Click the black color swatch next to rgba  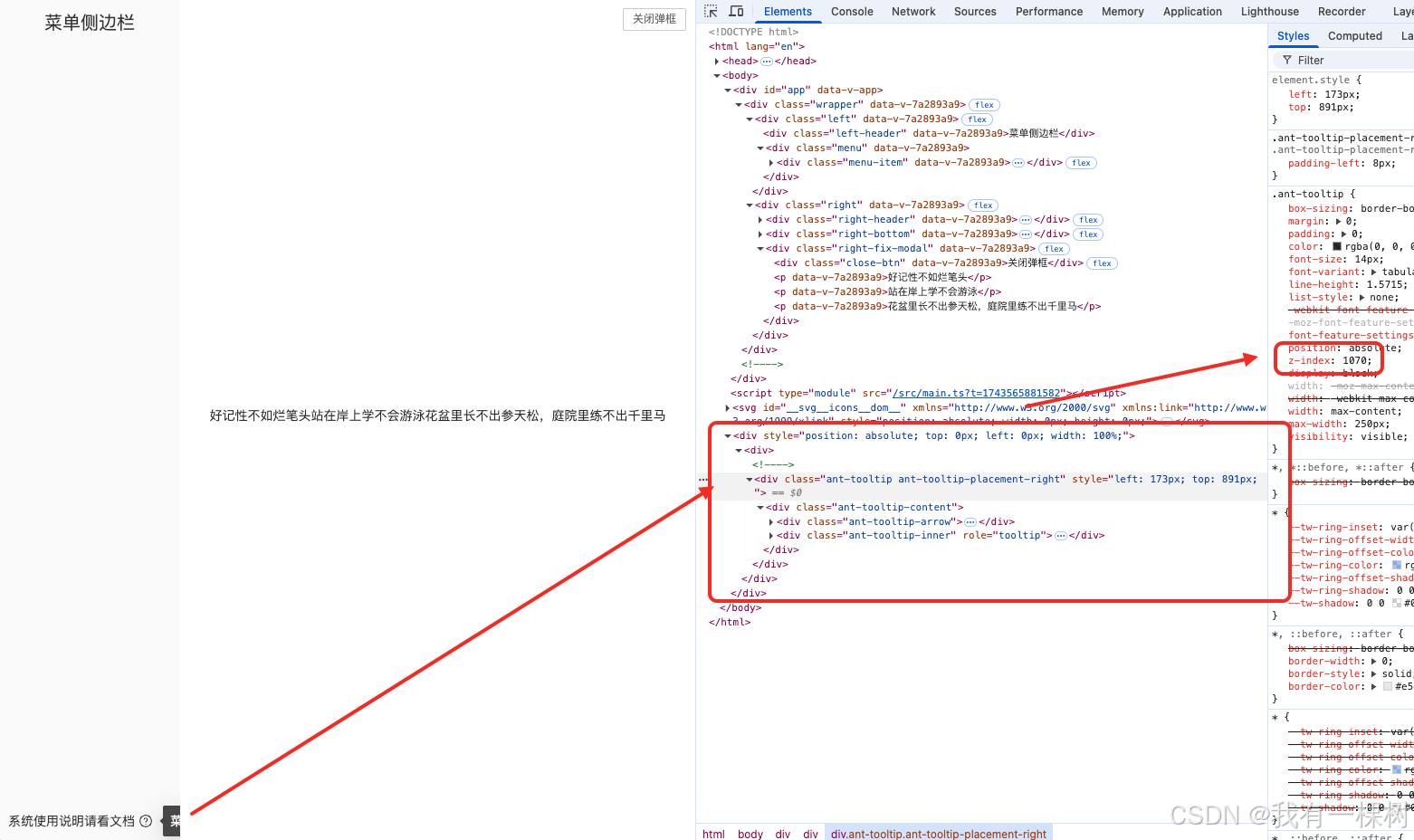[1336, 246]
